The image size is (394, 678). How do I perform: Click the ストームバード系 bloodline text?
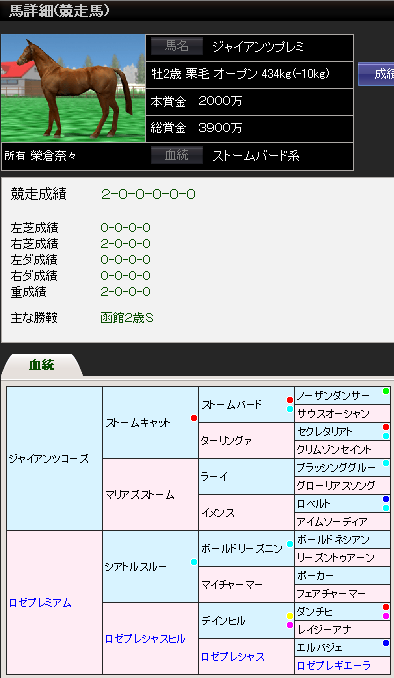(256, 156)
